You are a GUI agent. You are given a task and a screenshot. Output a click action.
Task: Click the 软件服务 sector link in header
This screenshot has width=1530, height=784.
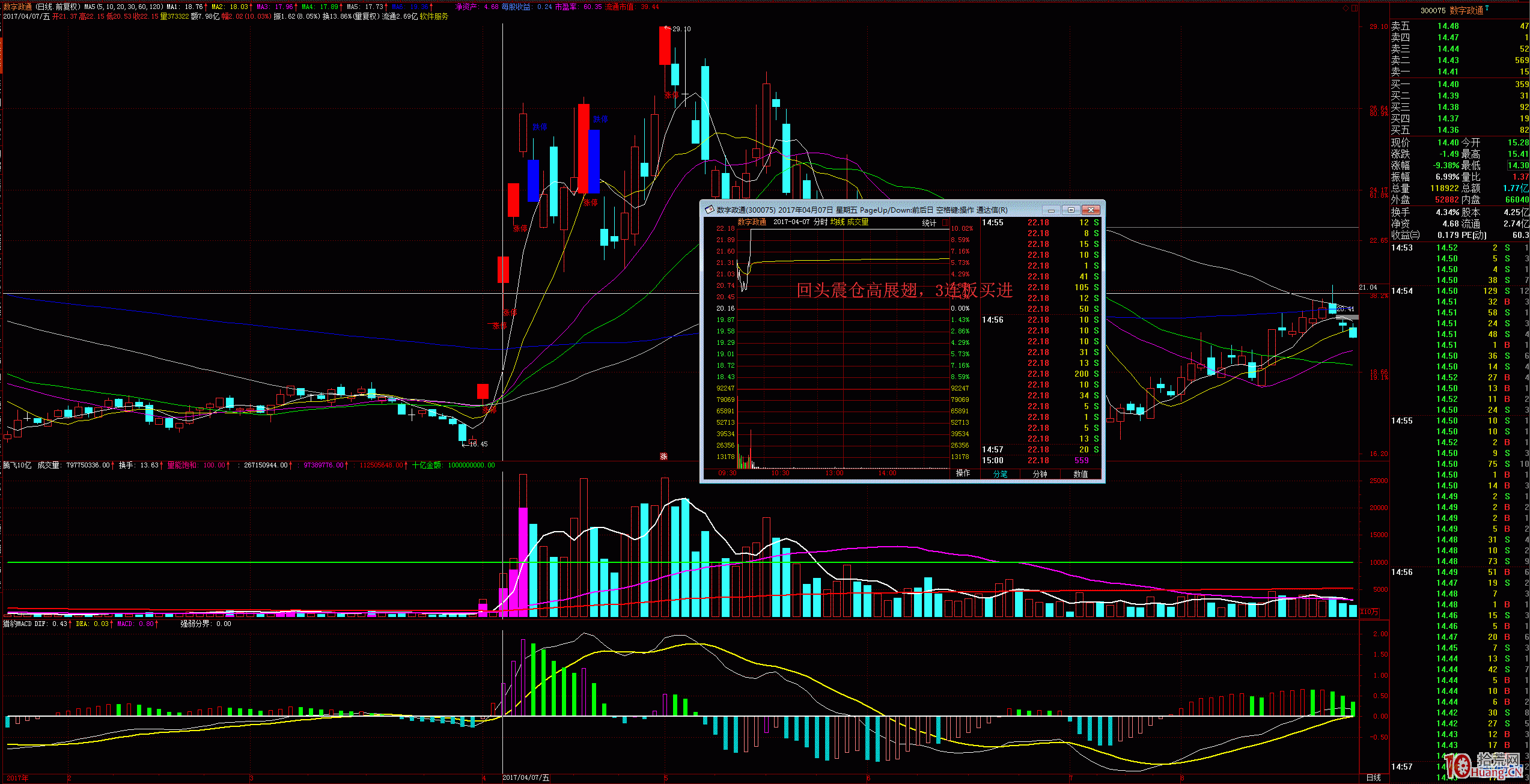[434, 16]
